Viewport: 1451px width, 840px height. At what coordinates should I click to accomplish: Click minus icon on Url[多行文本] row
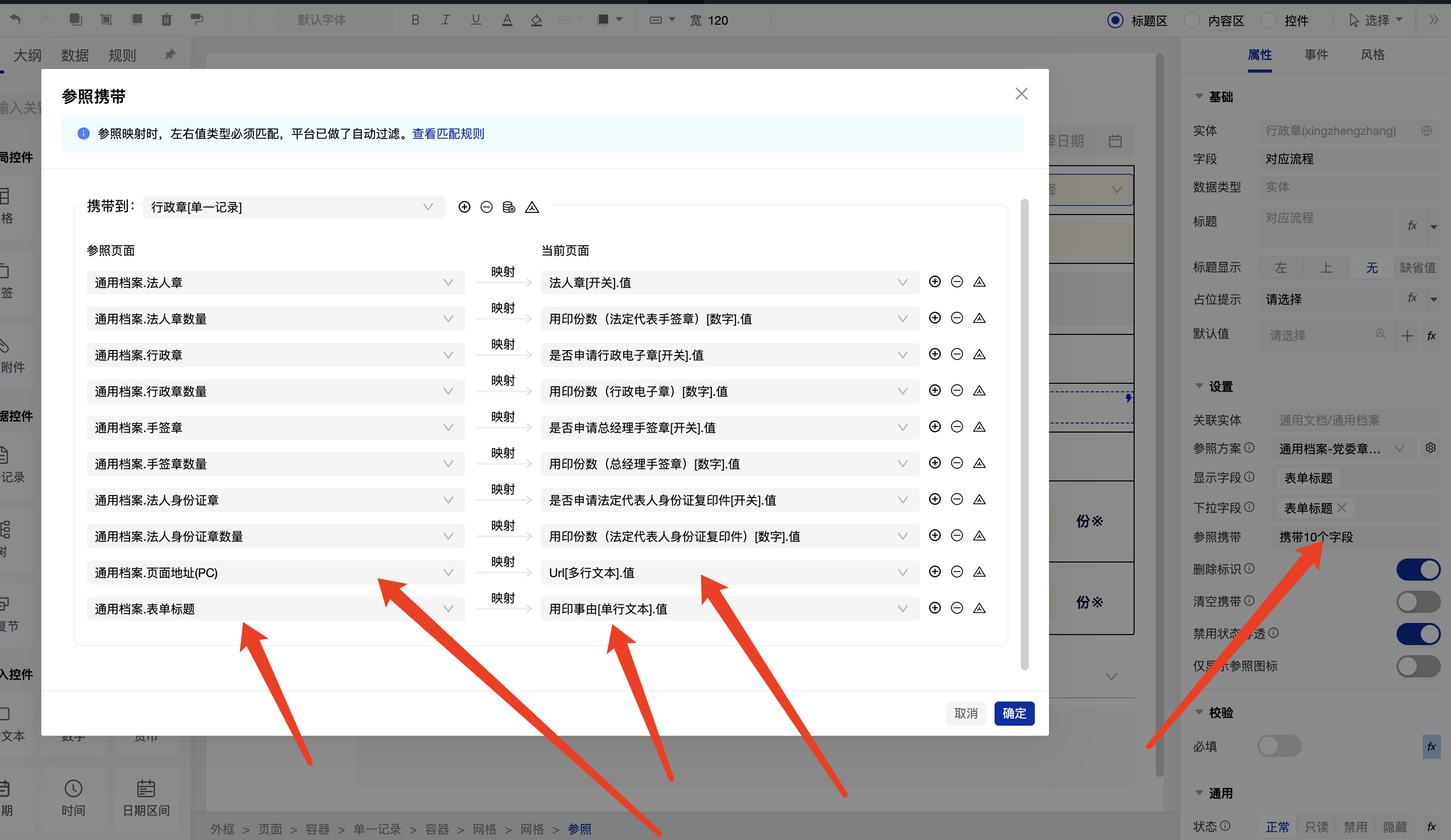tap(956, 572)
